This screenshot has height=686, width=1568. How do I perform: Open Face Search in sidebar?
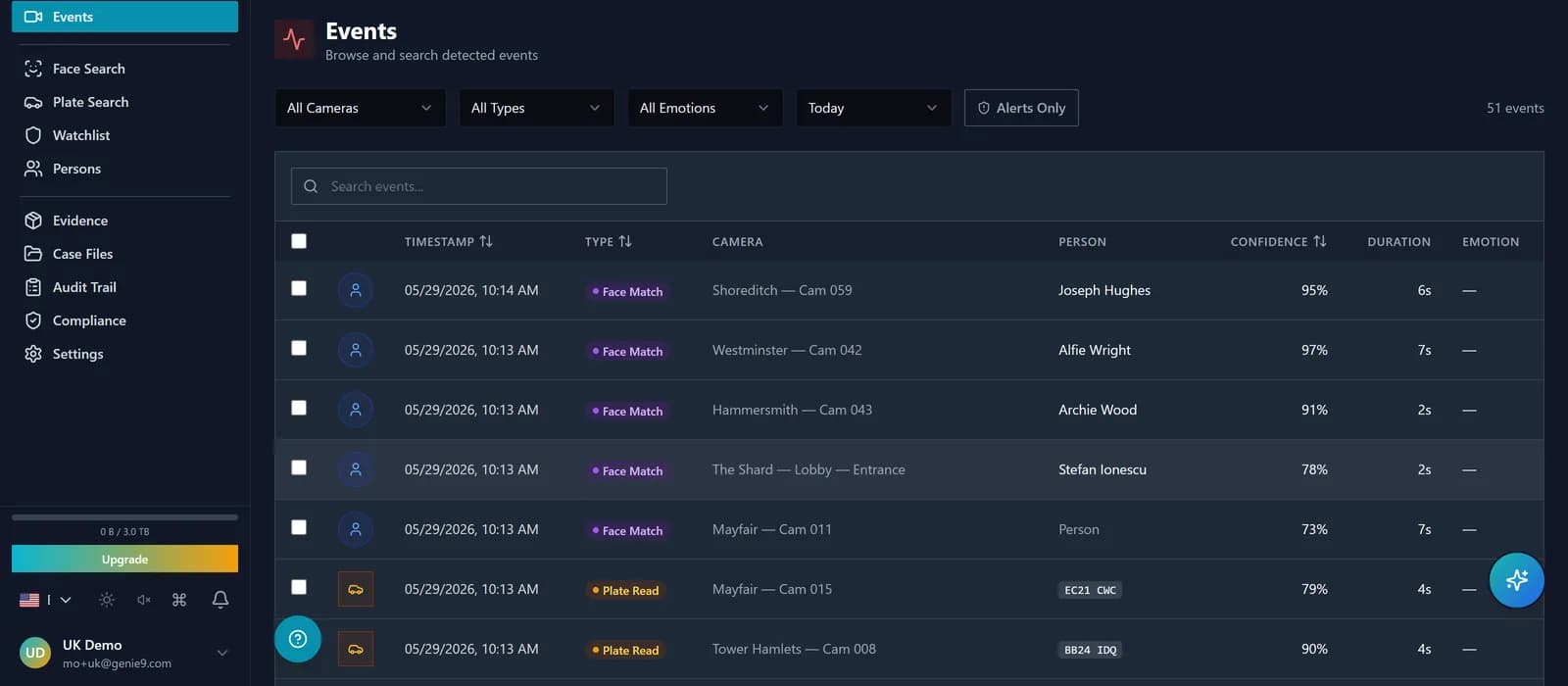click(124, 69)
